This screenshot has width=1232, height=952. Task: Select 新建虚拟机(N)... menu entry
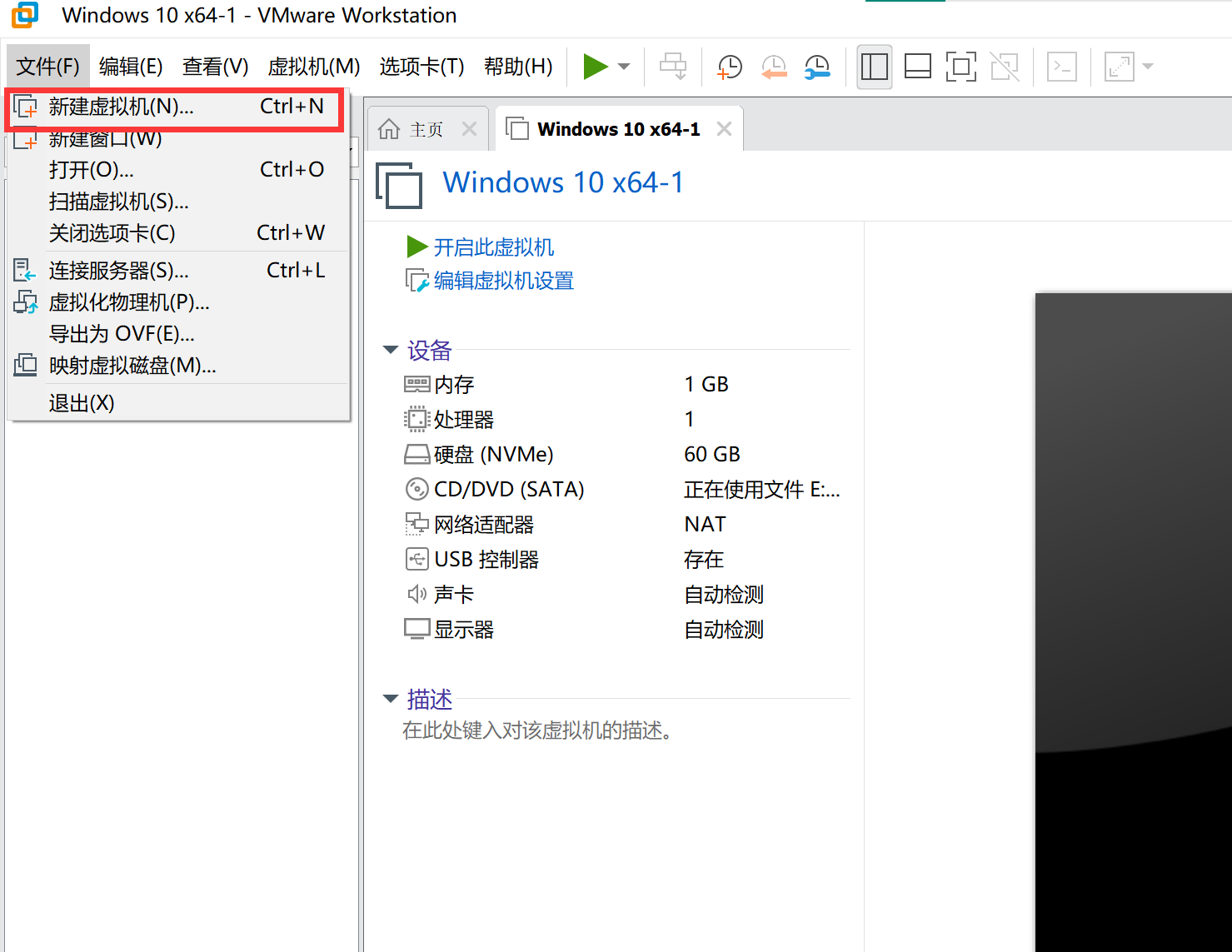pyautogui.click(x=177, y=107)
